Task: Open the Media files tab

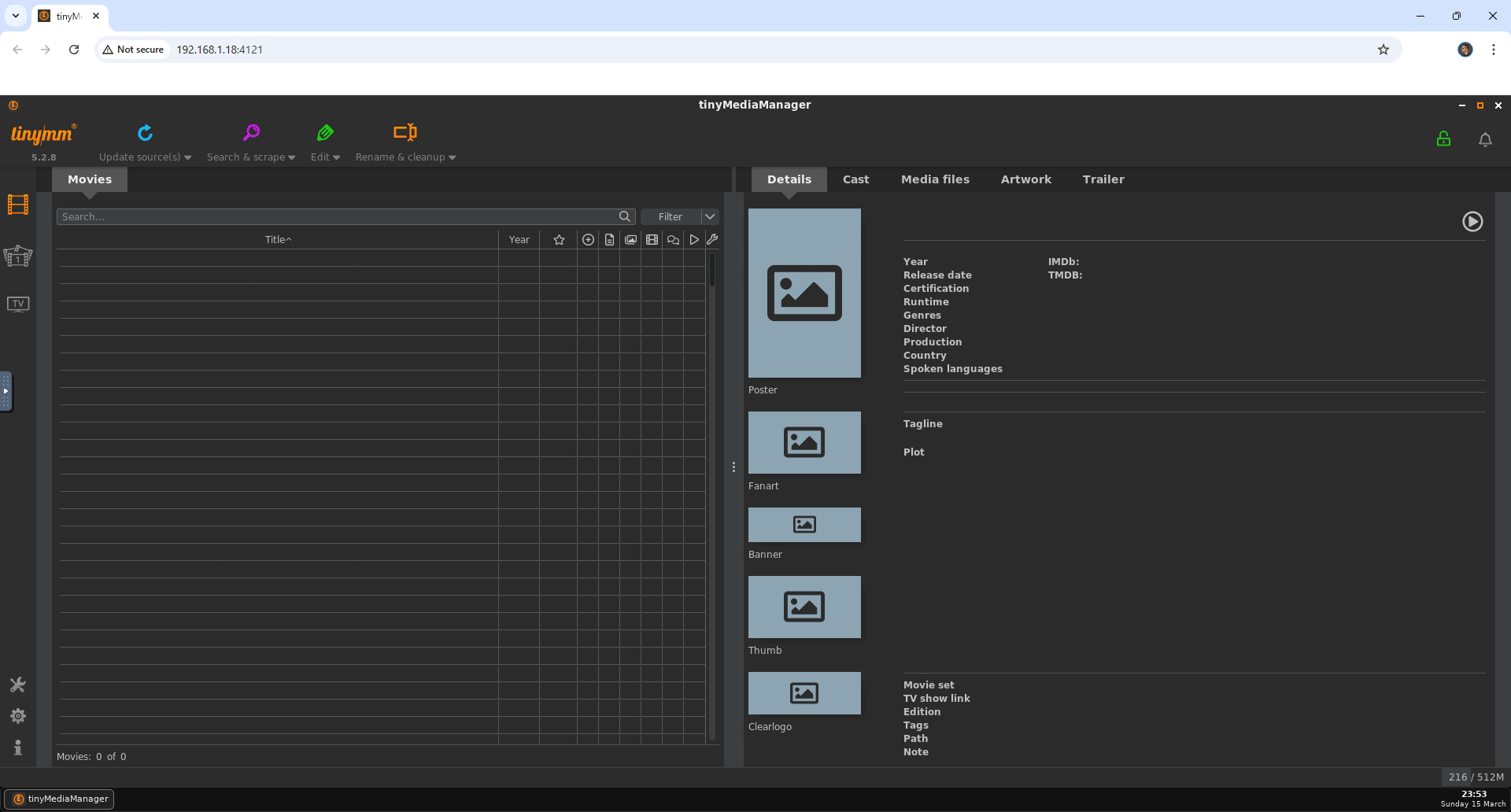Action: pyautogui.click(x=935, y=179)
